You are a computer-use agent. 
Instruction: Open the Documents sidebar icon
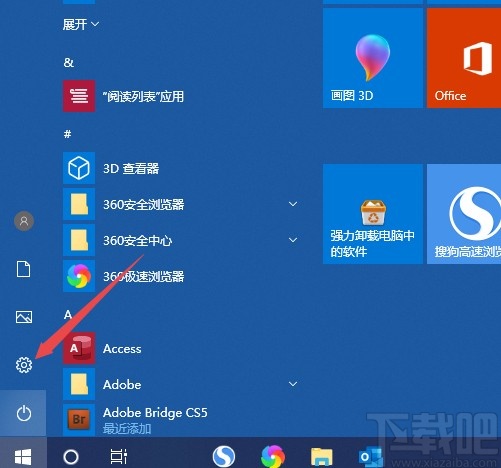pos(23,269)
